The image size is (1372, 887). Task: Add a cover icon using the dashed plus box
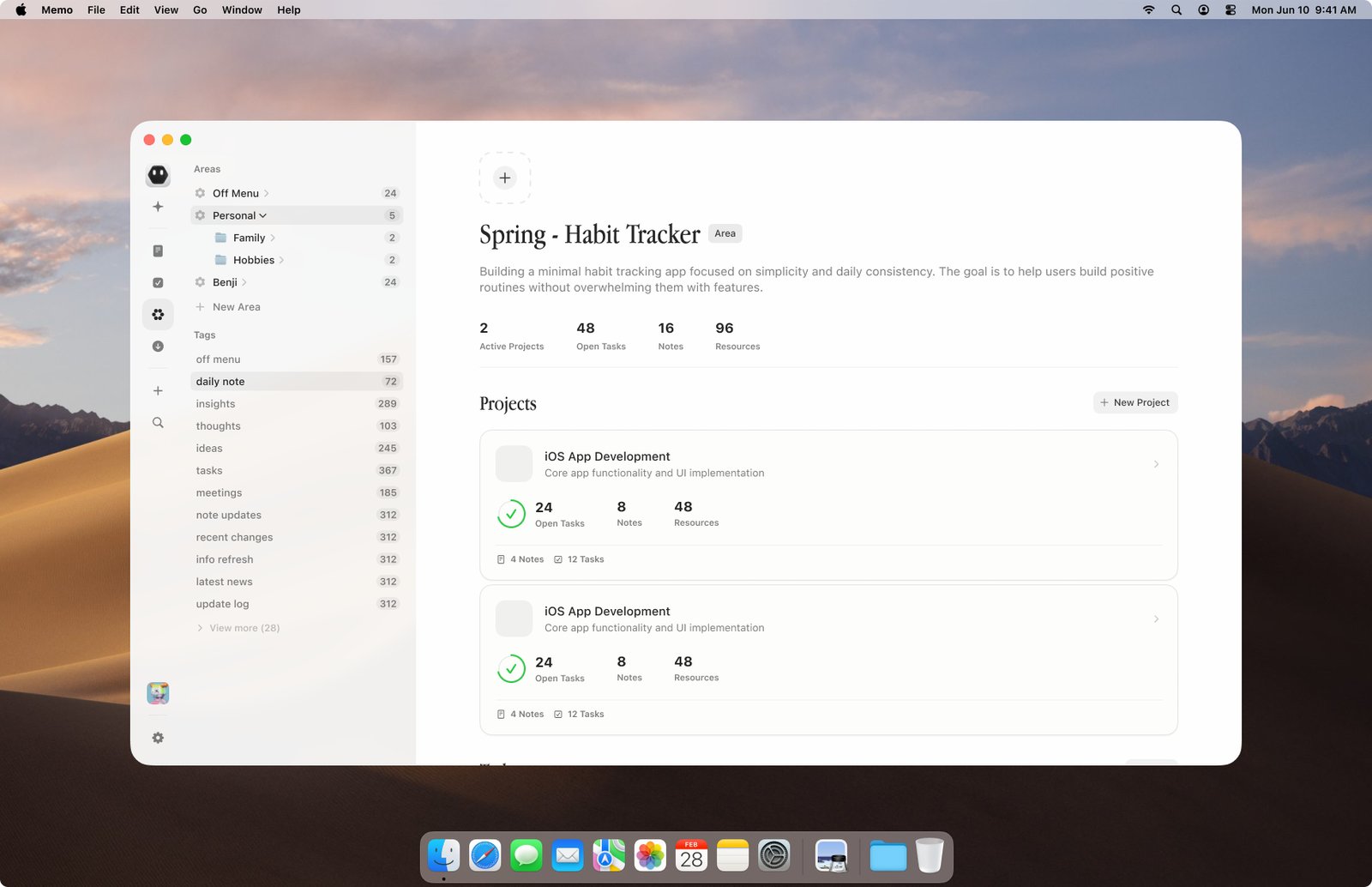pyautogui.click(x=505, y=178)
